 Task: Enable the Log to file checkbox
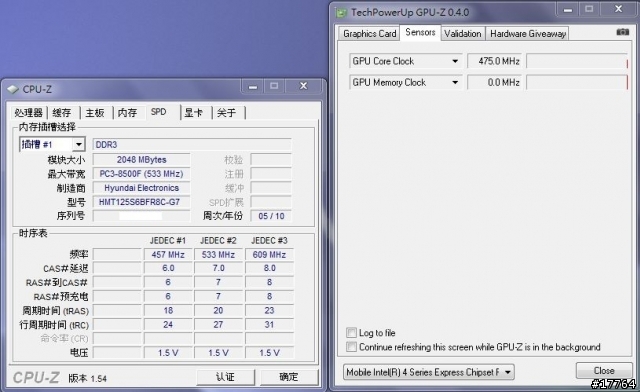pos(351,333)
